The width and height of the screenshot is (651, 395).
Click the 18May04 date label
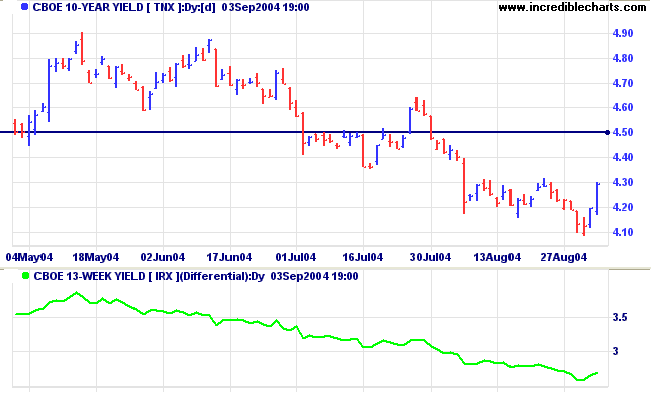[96, 258]
